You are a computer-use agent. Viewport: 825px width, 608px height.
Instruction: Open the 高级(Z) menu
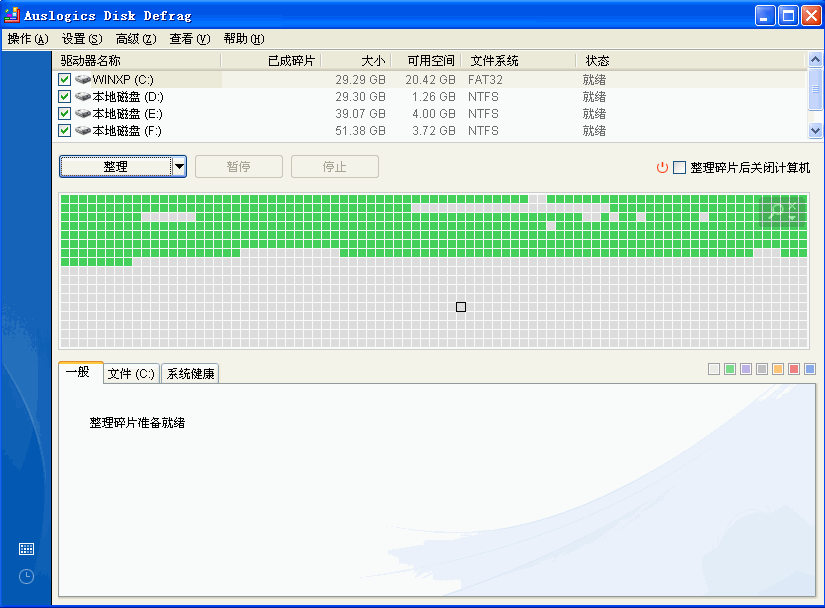tap(136, 39)
